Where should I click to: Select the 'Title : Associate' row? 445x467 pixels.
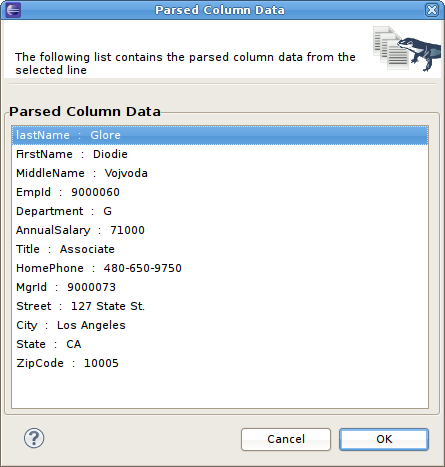[x=220, y=249]
